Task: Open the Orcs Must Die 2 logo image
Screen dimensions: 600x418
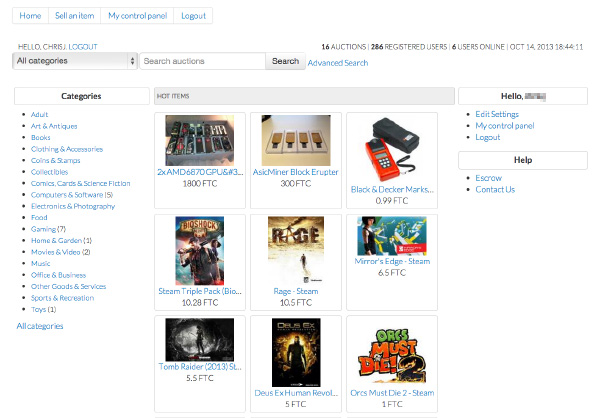Action: point(392,356)
